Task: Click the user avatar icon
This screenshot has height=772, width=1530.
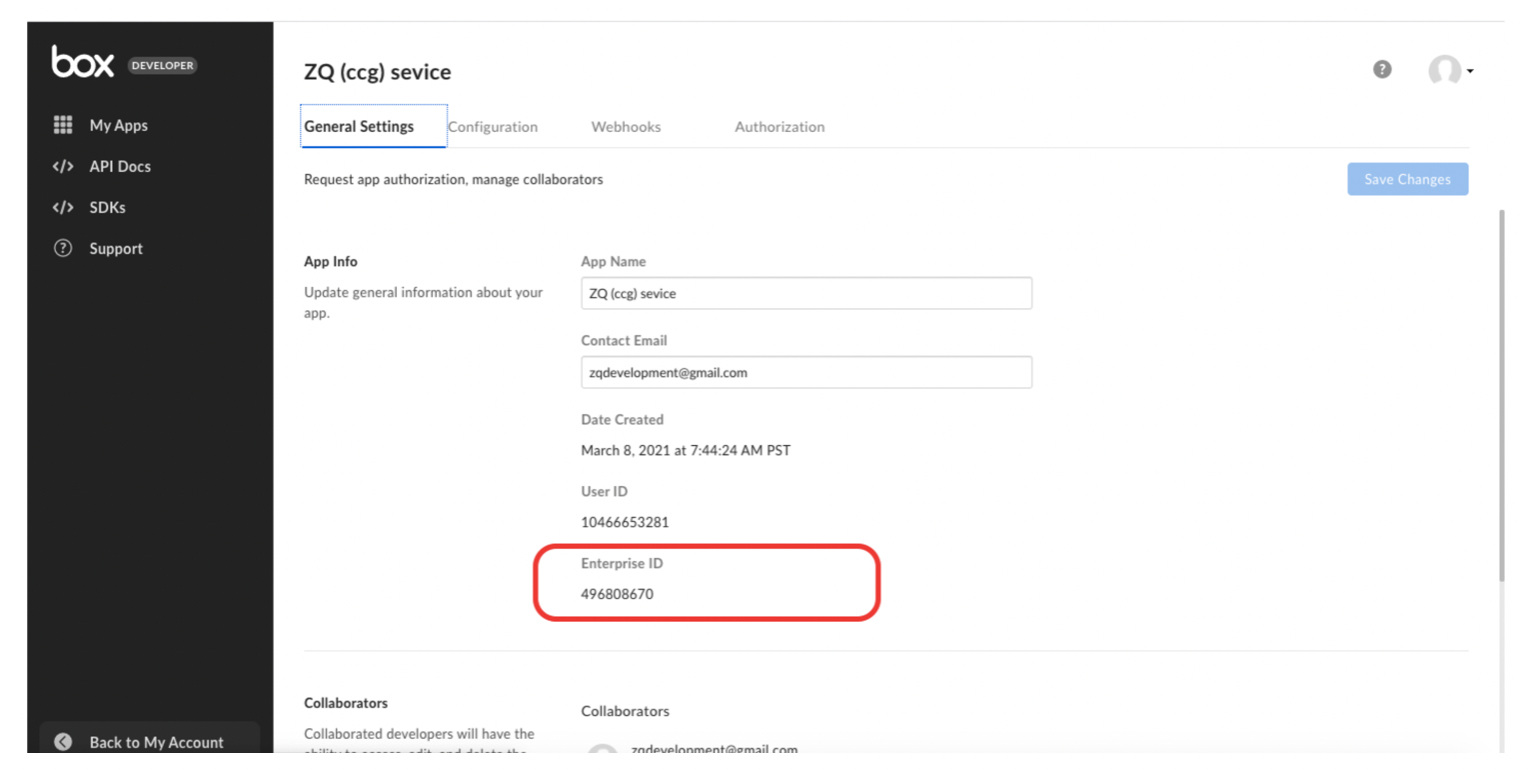Action: pos(1444,70)
